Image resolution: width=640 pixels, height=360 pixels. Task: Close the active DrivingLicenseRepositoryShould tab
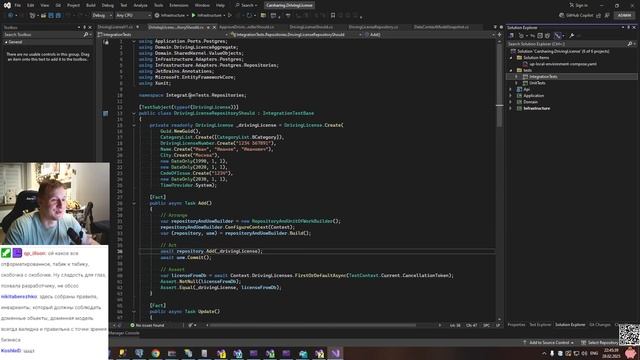point(214,27)
